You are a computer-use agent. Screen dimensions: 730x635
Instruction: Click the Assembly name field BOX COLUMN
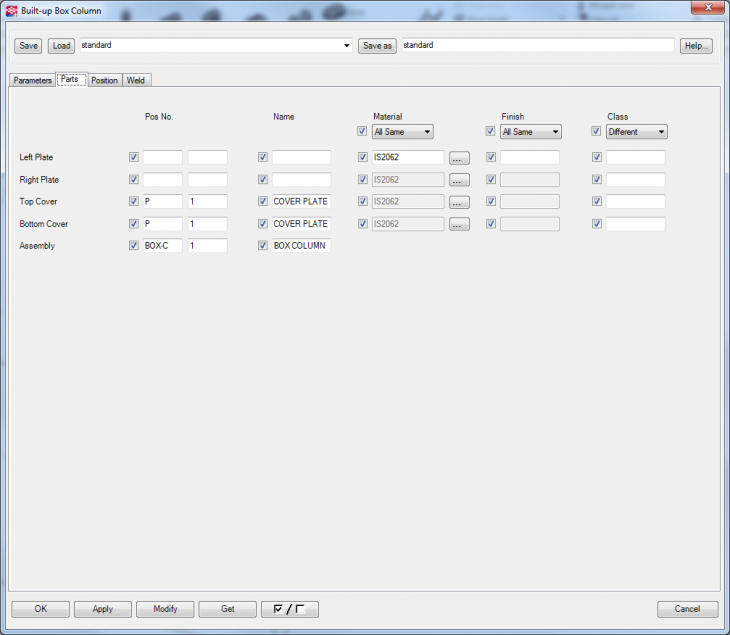pos(301,246)
